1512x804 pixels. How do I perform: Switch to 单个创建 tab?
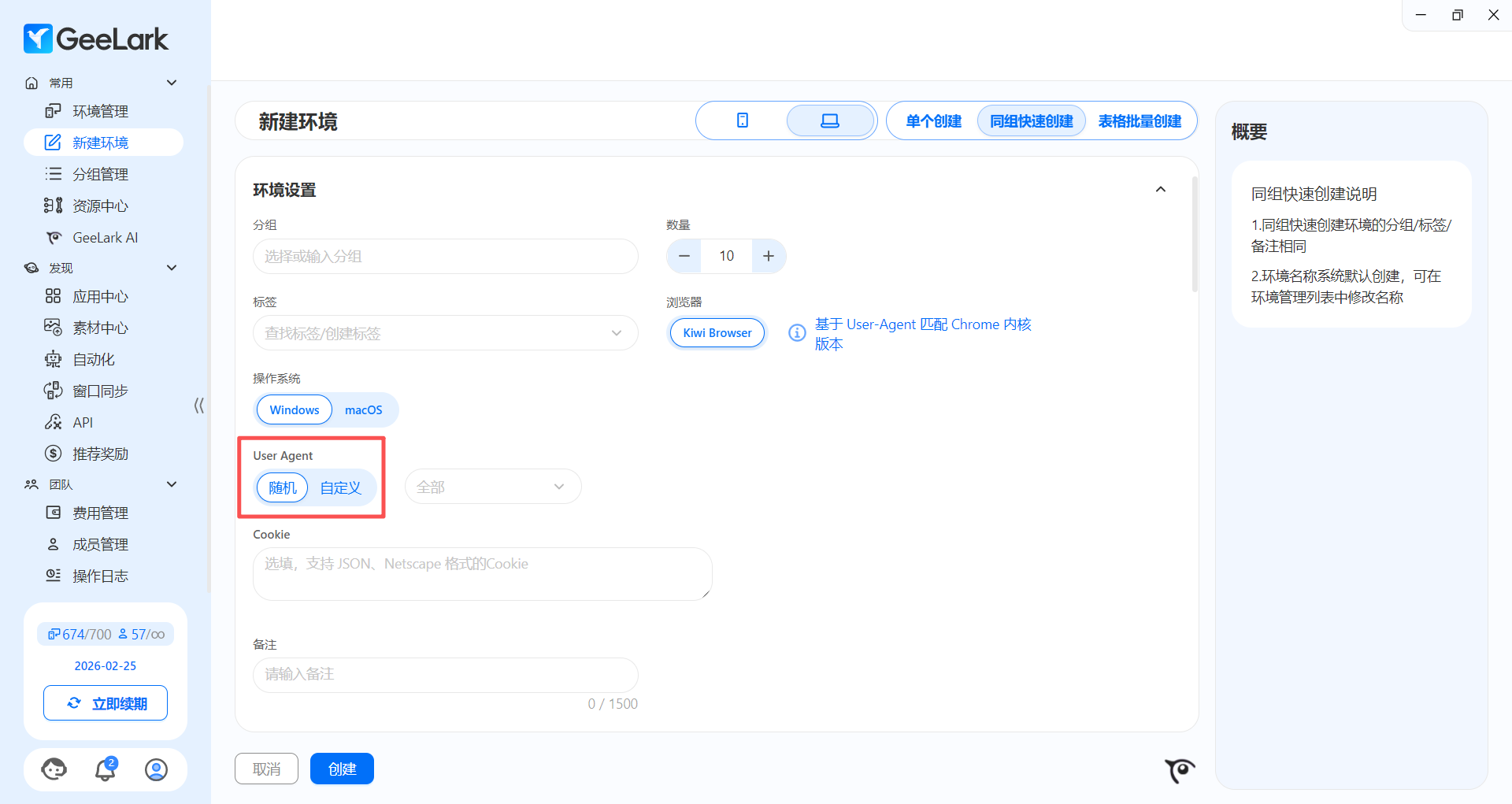tap(933, 121)
